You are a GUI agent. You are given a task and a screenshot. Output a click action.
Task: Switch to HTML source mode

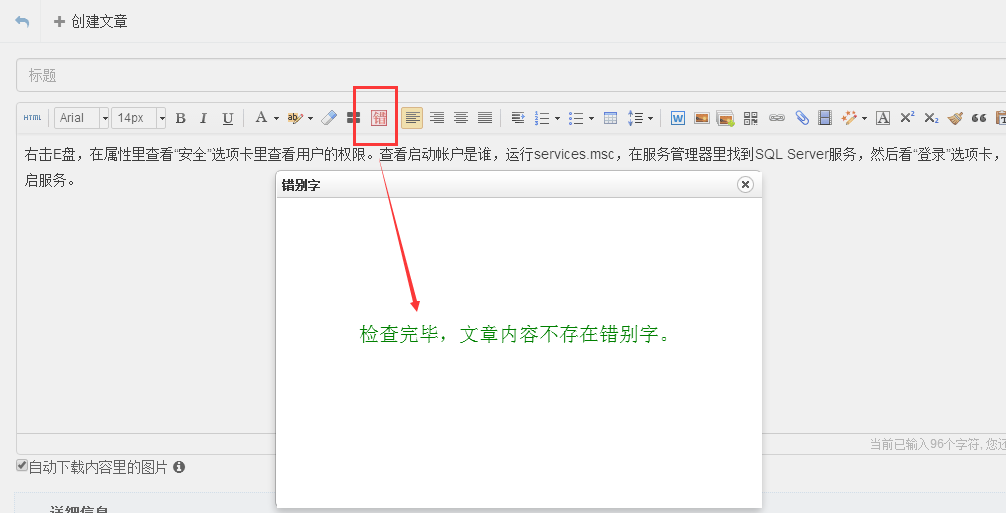pyautogui.click(x=33, y=118)
